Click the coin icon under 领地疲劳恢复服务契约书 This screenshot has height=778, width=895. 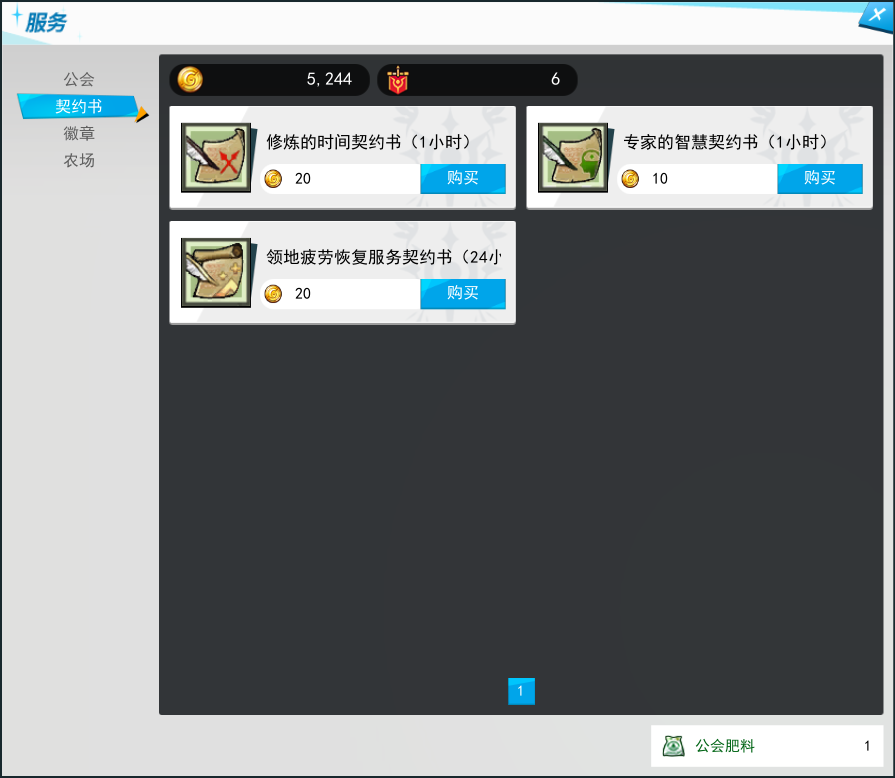273,294
